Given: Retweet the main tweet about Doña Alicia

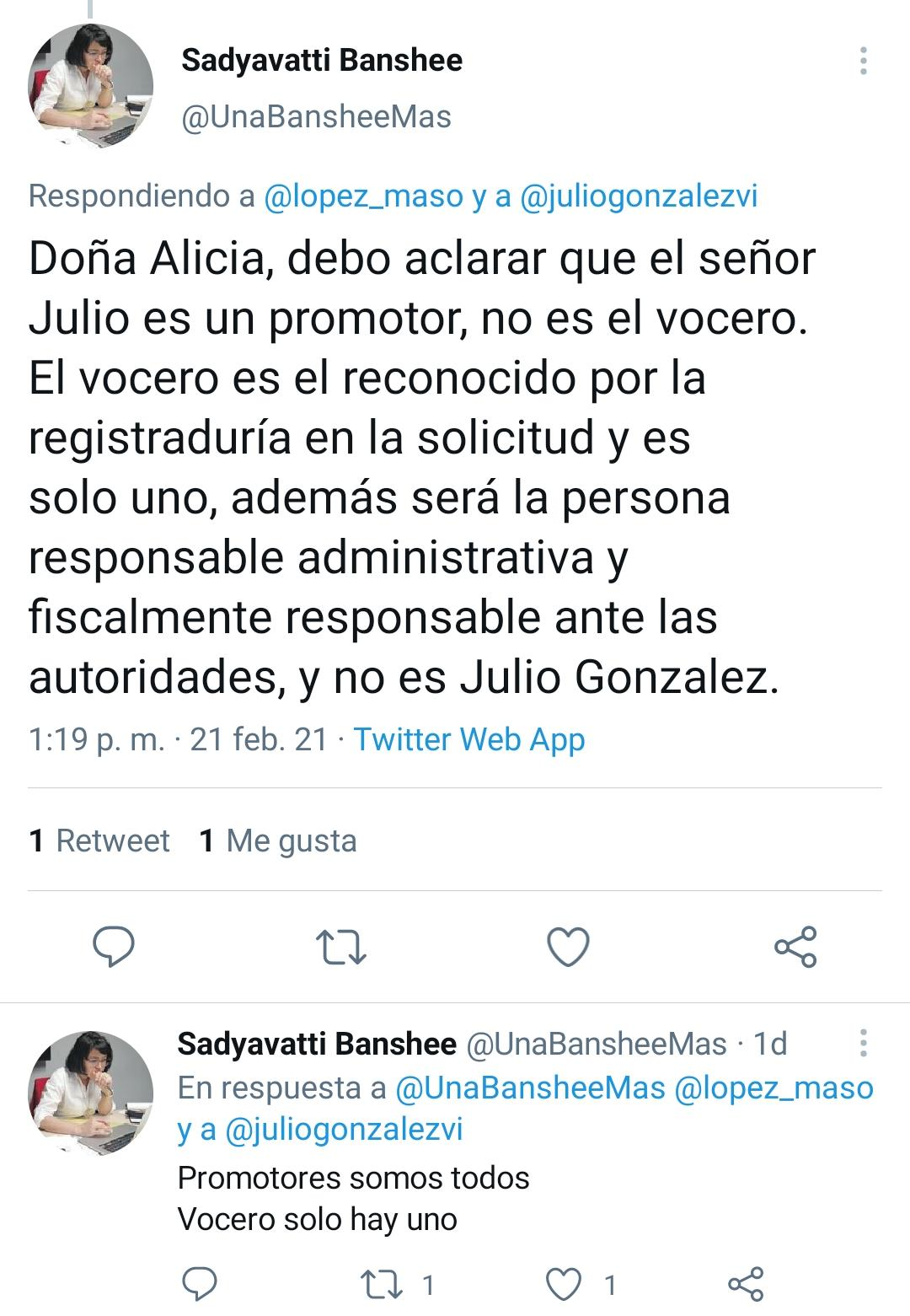Looking at the screenshot, I should [x=340, y=947].
